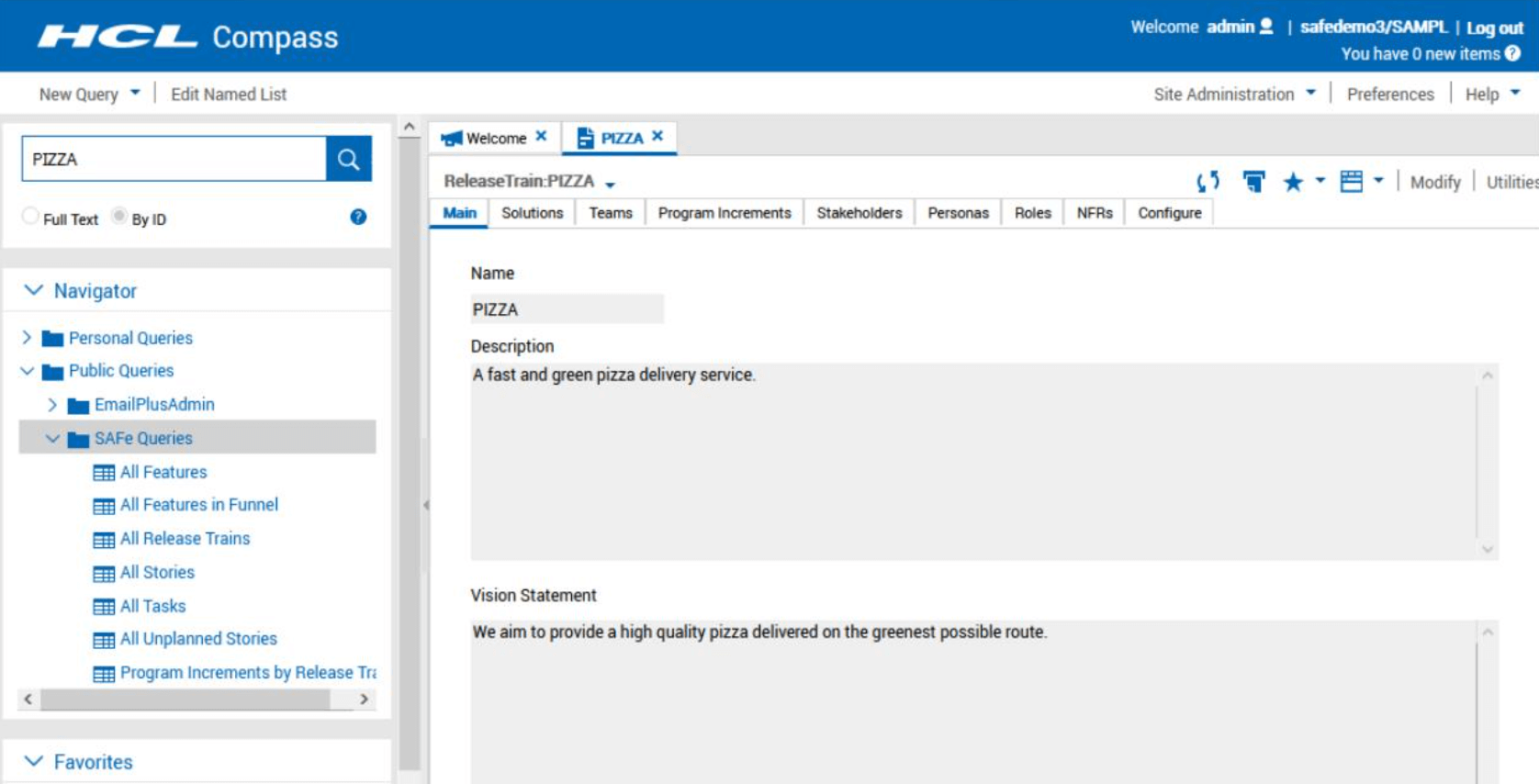Open the form layout dropdown arrow

(1378, 180)
